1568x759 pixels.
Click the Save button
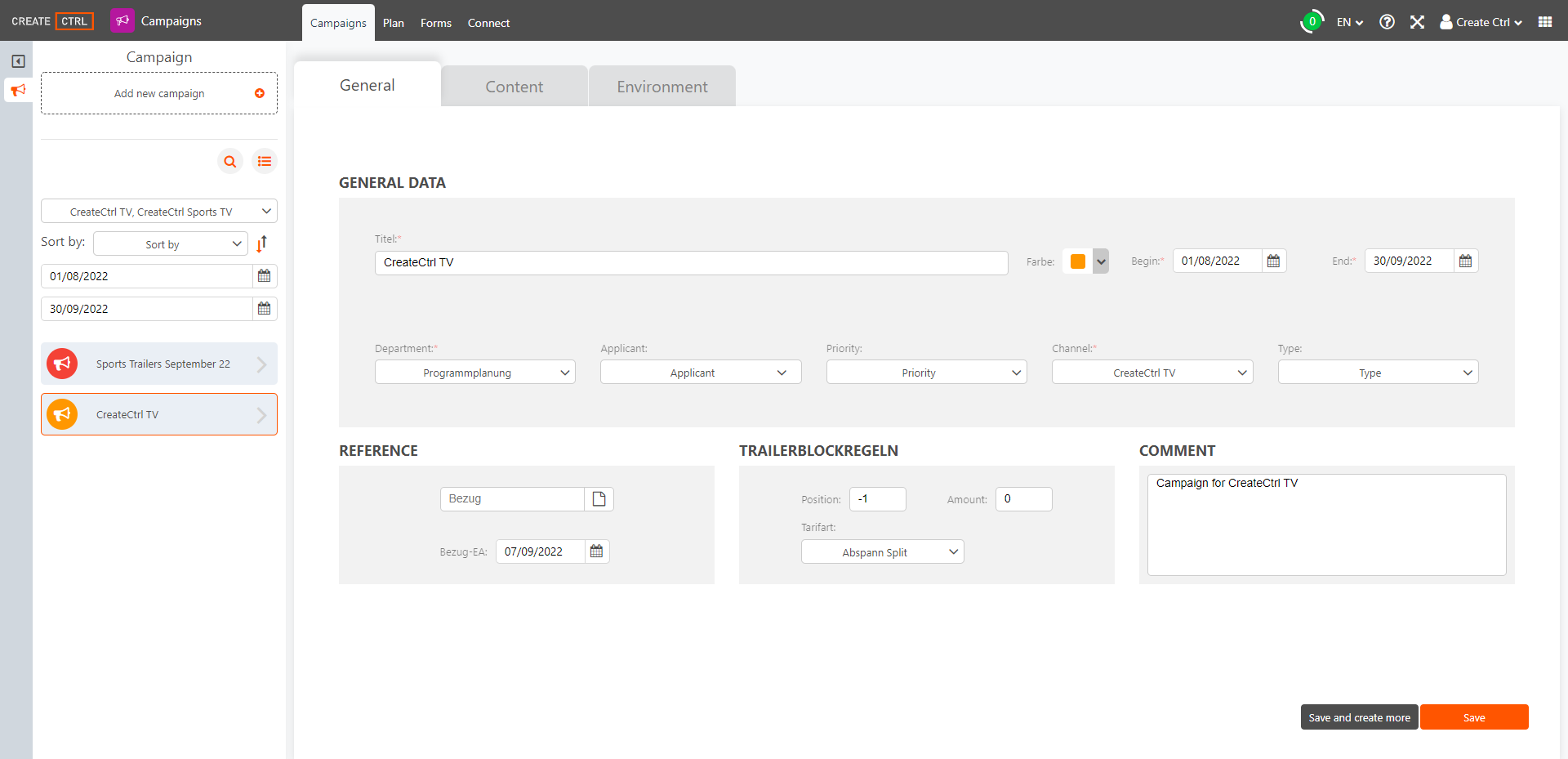(x=1474, y=717)
